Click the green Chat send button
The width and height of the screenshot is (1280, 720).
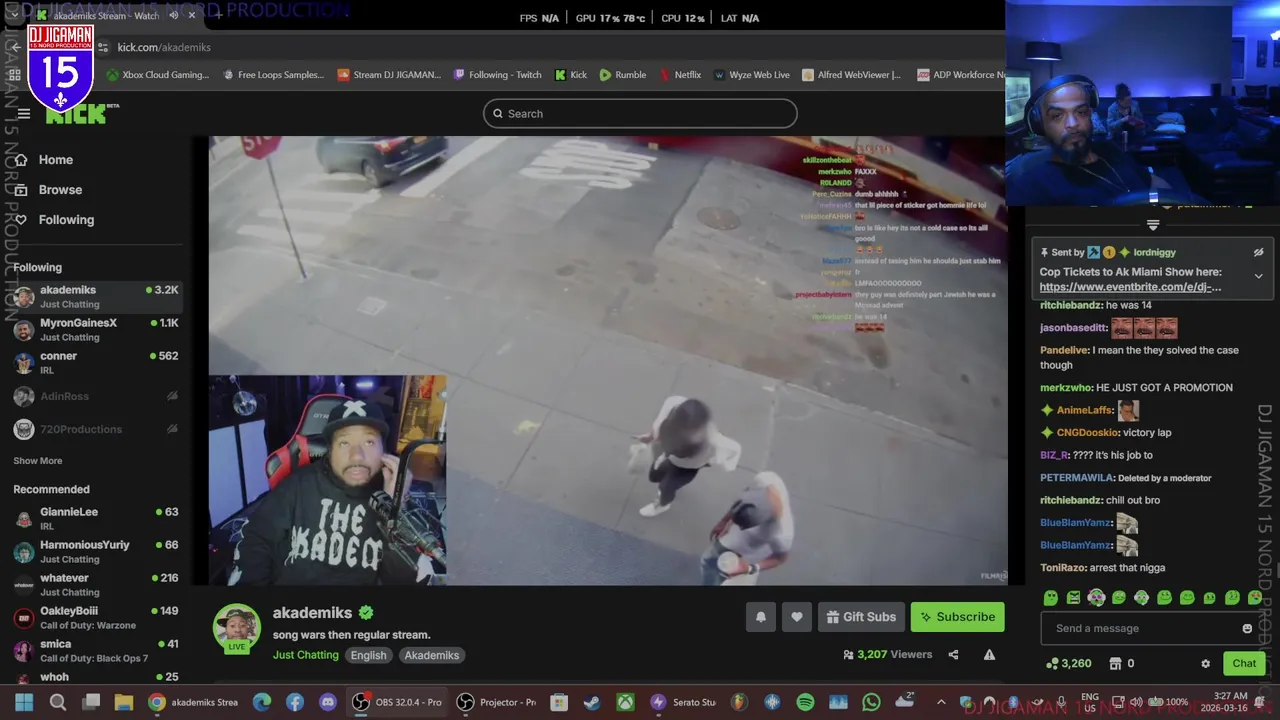(1244, 663)
